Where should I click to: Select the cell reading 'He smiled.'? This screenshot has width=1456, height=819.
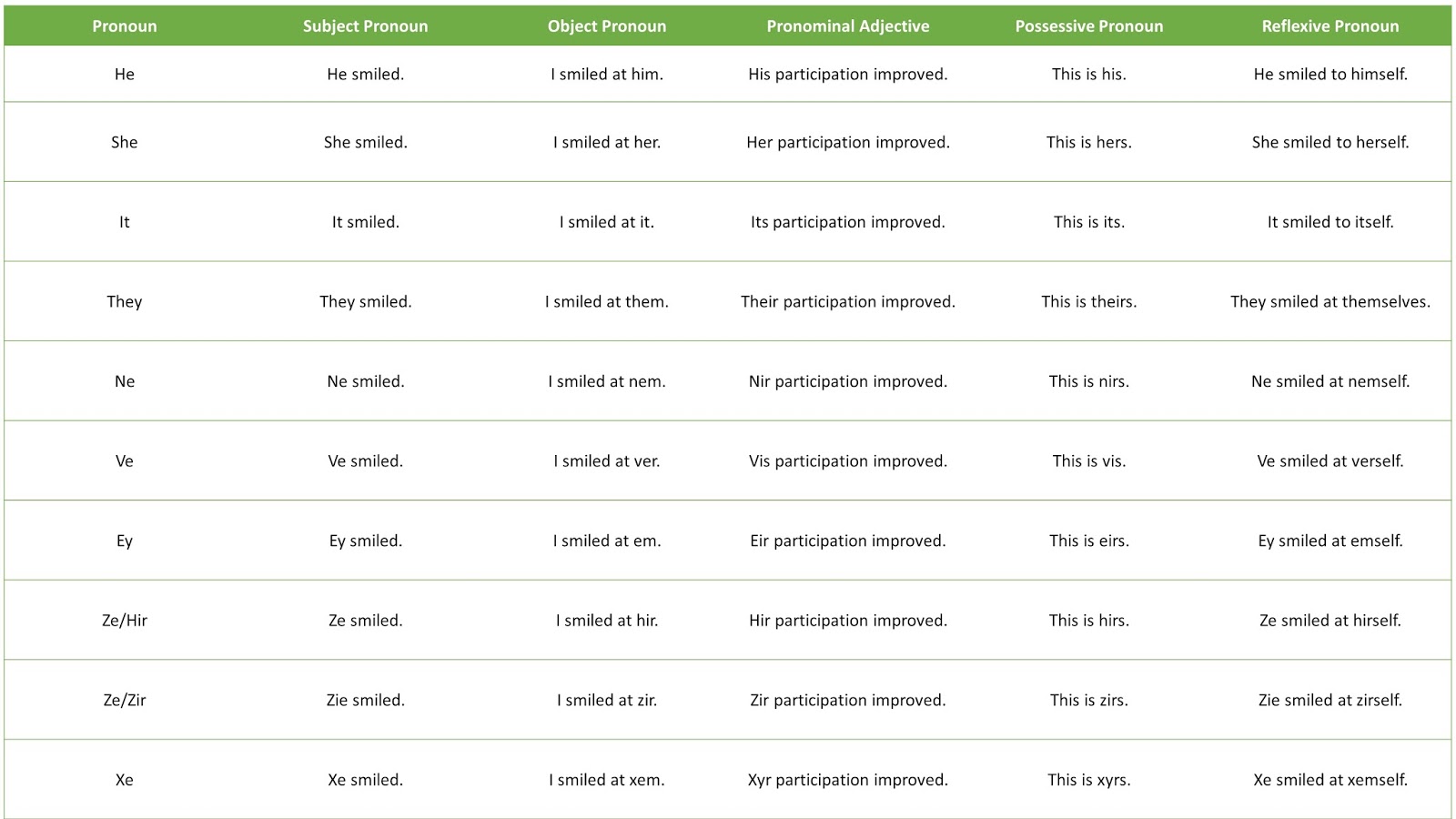click(x=365, y=75)
